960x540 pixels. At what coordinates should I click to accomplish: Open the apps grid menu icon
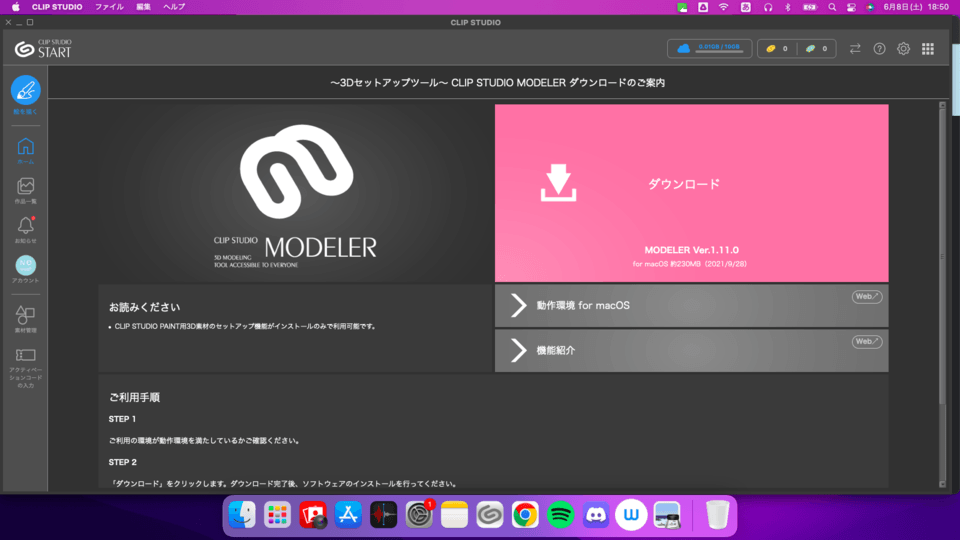pyautogui.click(x=928, y=48)
